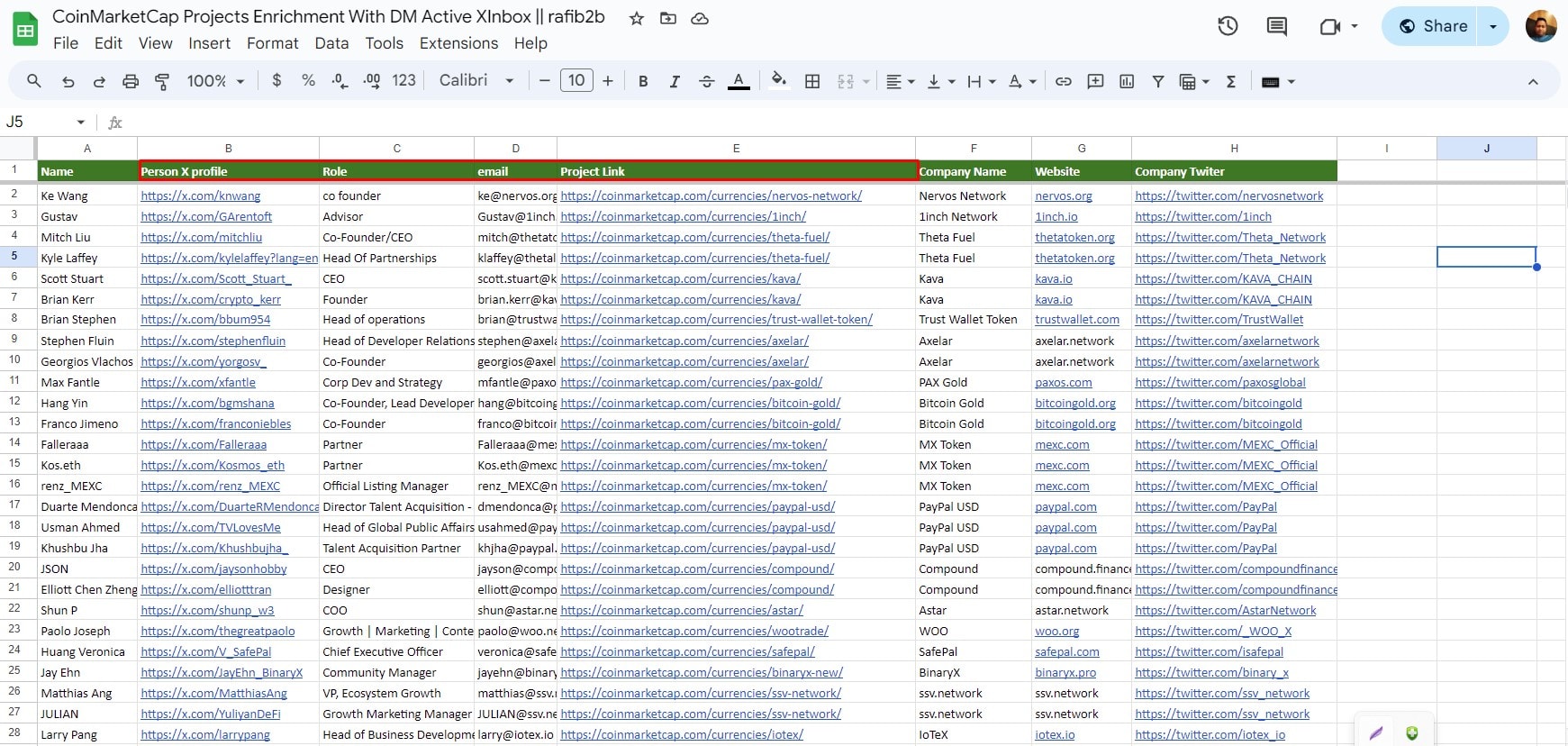1568x746 pixels.
Task: Open the nervos.org website link
Action: pyautogui.click(x=1063, y=196)
